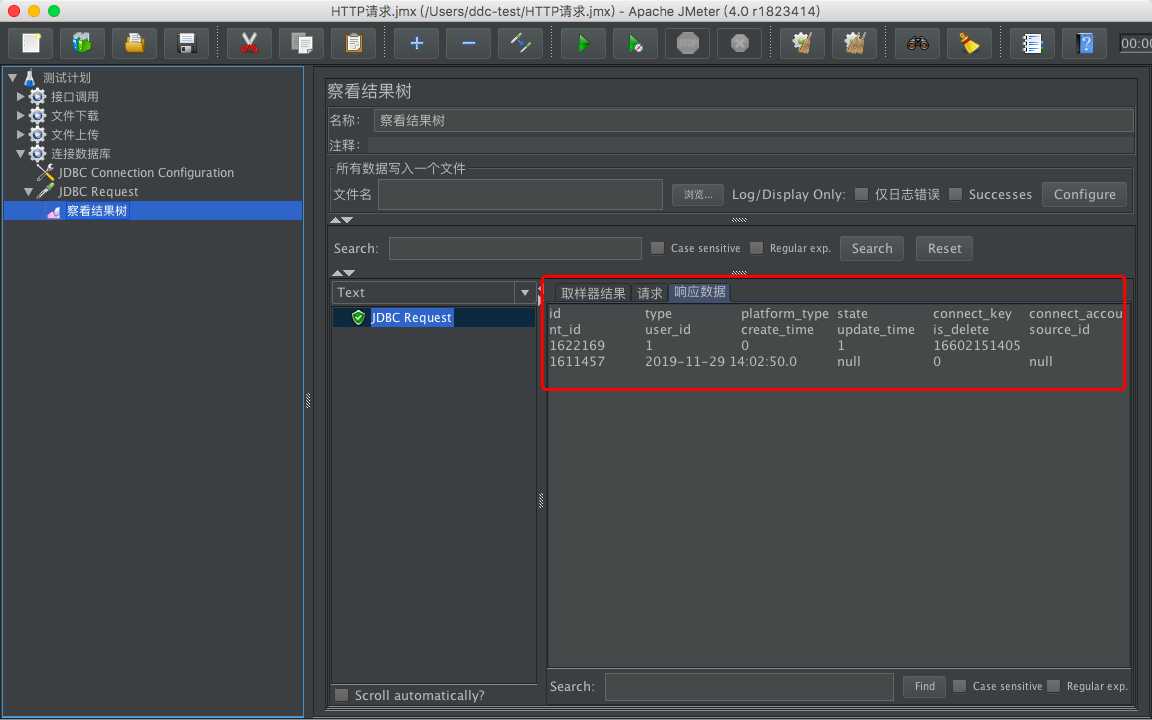The height and width of the screenshot is (720, 1152).
Task: Expand the 文件上传 thread group
Action: pyautogui.click(x=21, y=134)
